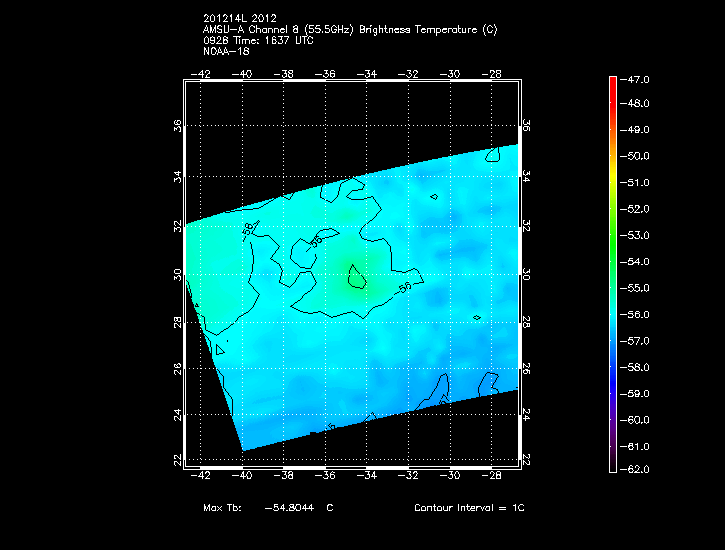Click the AMSU-A Channel 8 Brightness Temperature title

coord(349,30)
